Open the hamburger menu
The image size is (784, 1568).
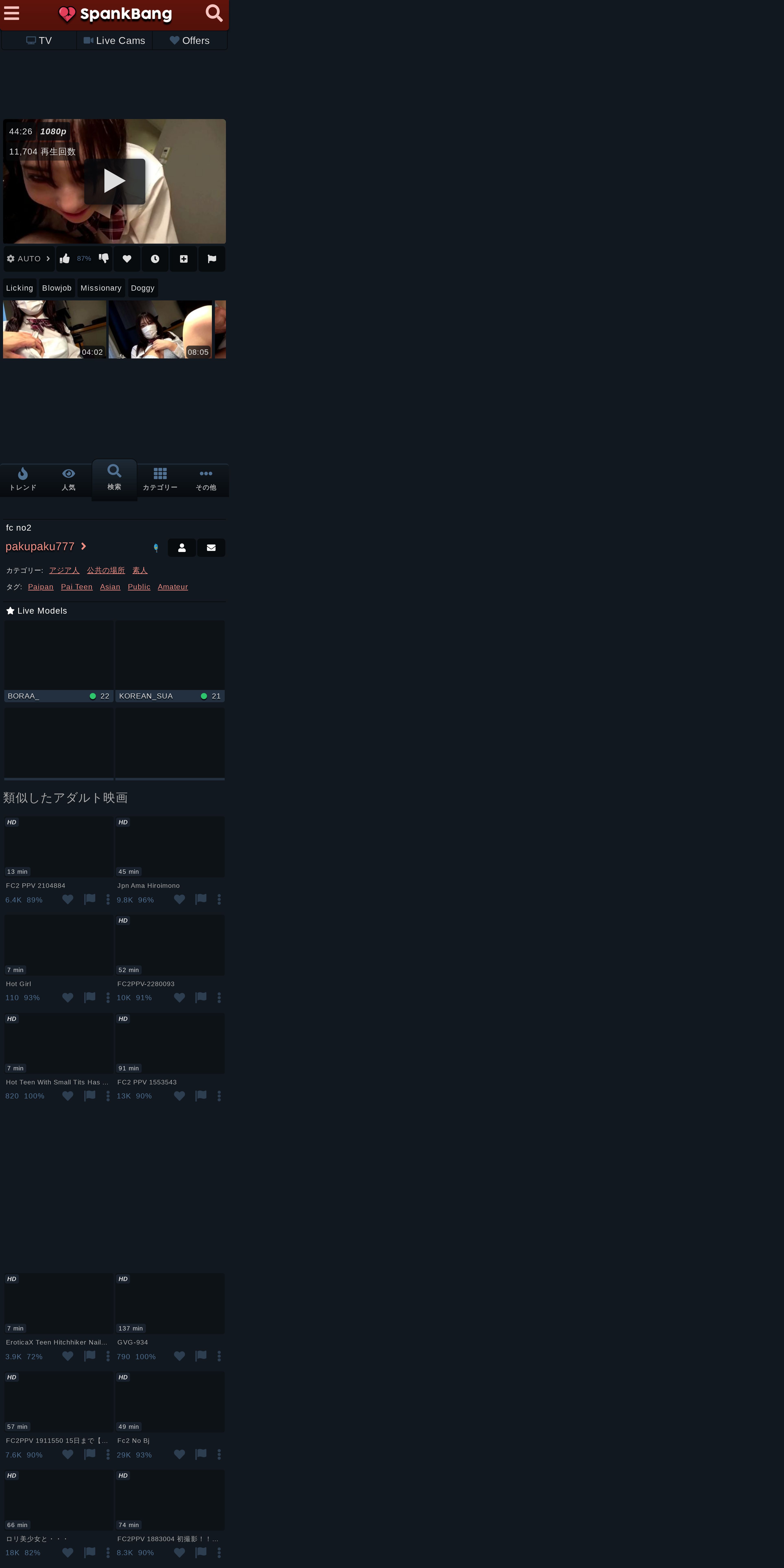[x=12, y=13]
